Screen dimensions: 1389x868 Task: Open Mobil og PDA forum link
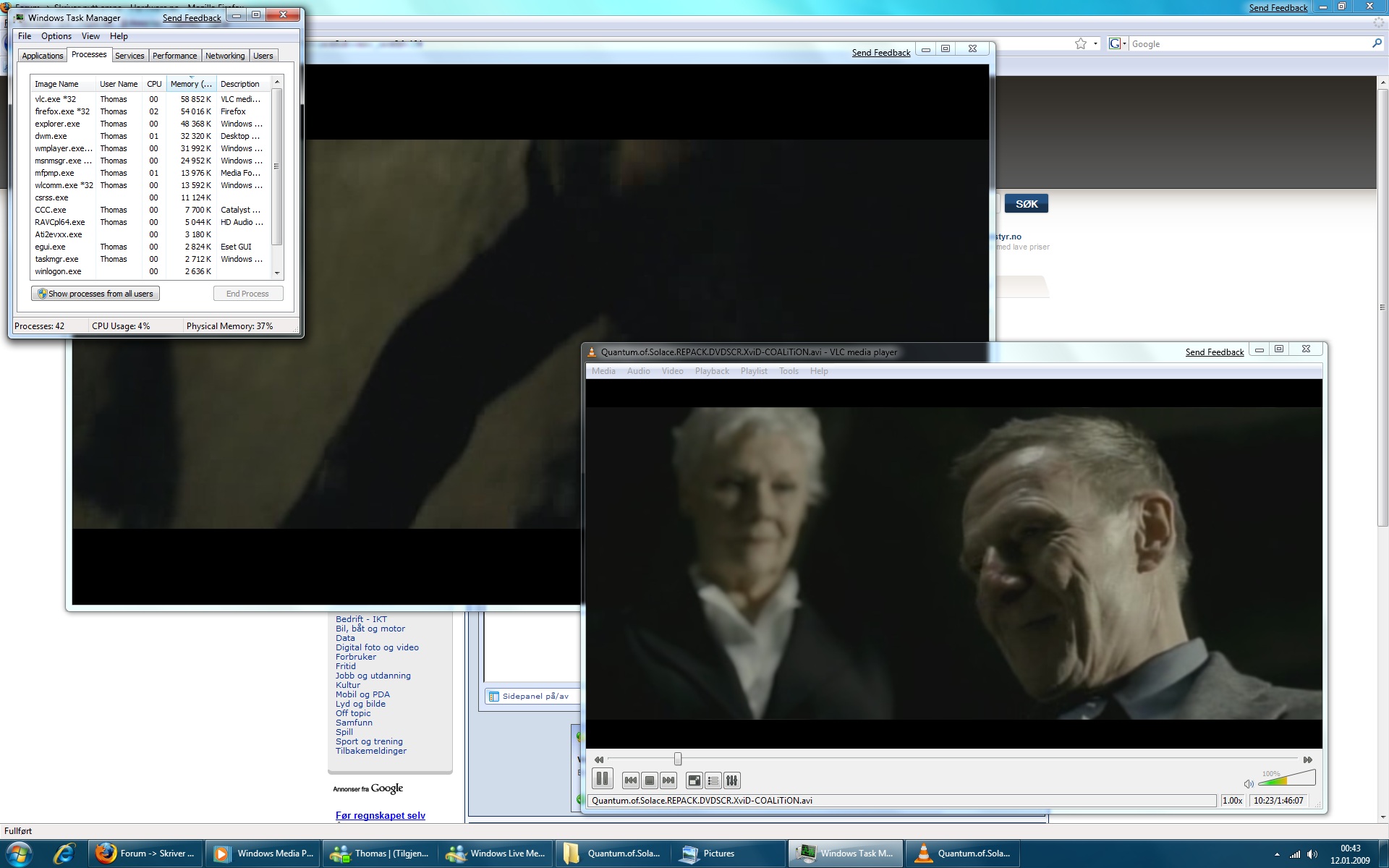362,694
